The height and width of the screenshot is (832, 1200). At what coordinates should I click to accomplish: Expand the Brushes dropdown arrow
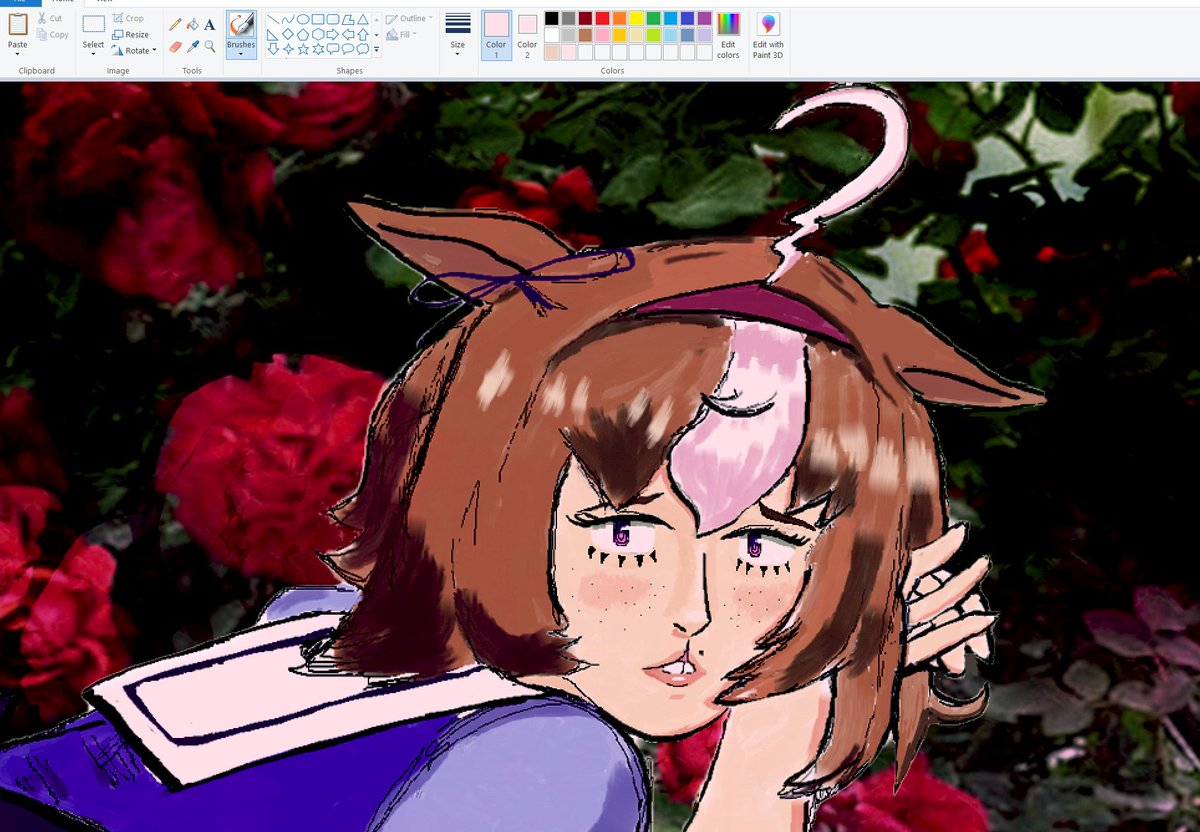[x=241, y=54]
